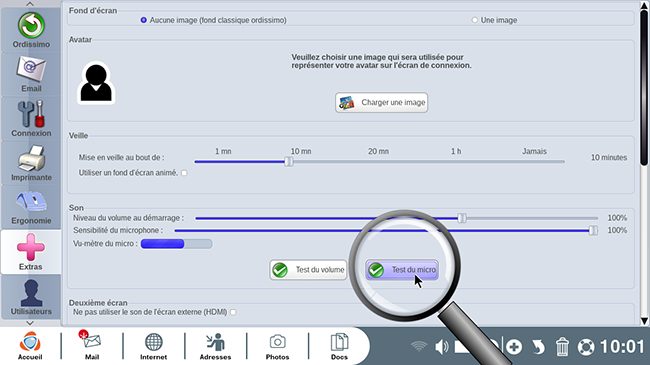This screenshot has height=365, width=650.
Task: Click the 'Vu-mètre du micro' level bar
Action: pos(177,244)
